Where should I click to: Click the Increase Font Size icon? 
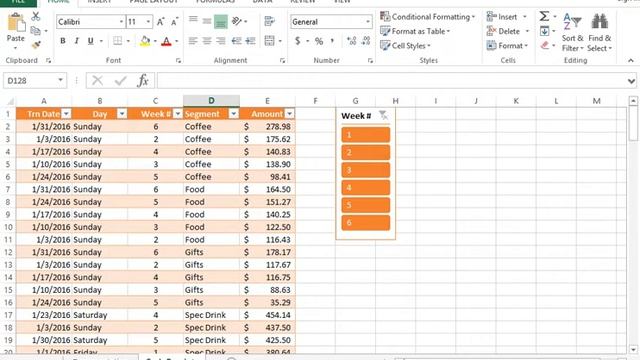tap(160, 22)
